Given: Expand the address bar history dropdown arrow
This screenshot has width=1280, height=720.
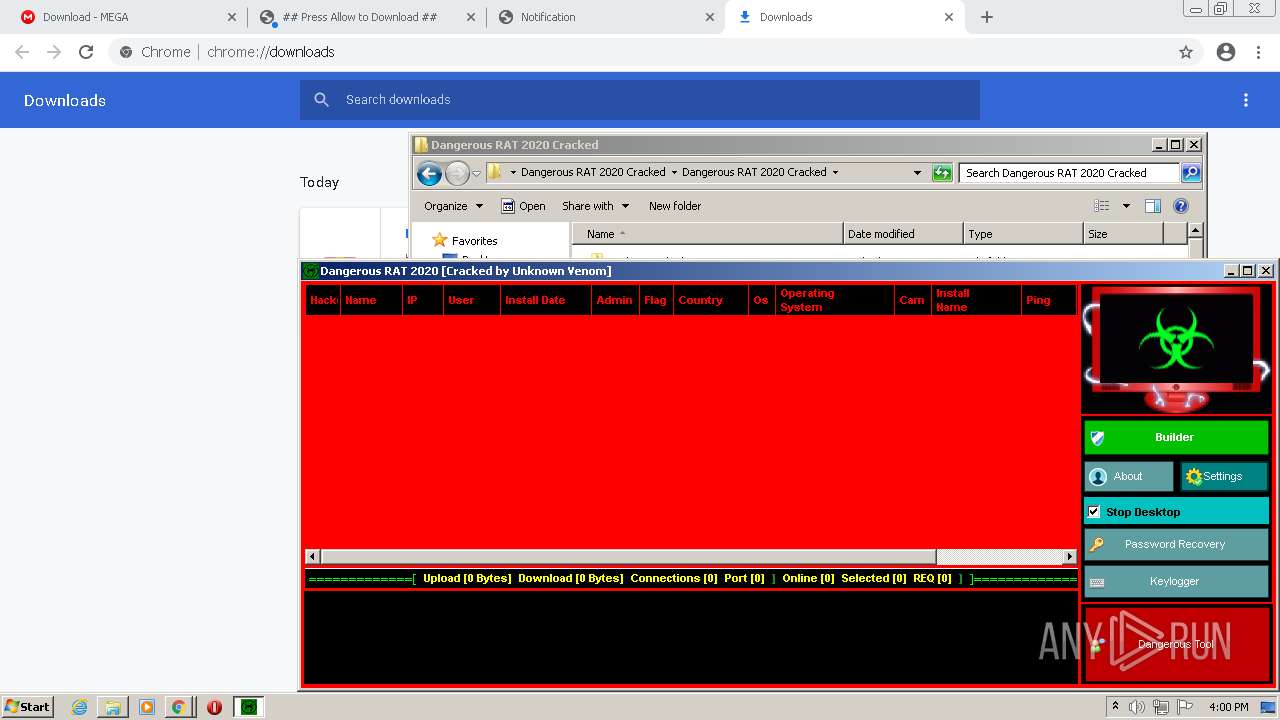Looking at the screenshot, I should click(917, 173).
